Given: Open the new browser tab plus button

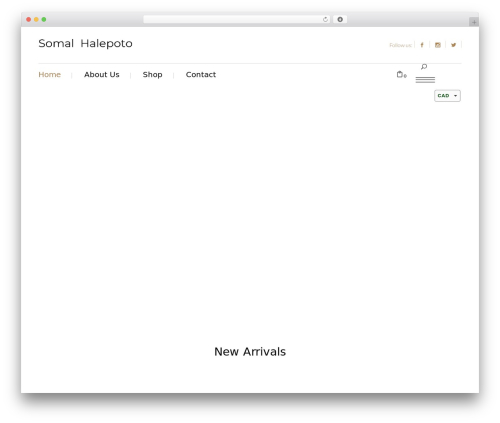Looking at the screenshot, I should [474, 22].
